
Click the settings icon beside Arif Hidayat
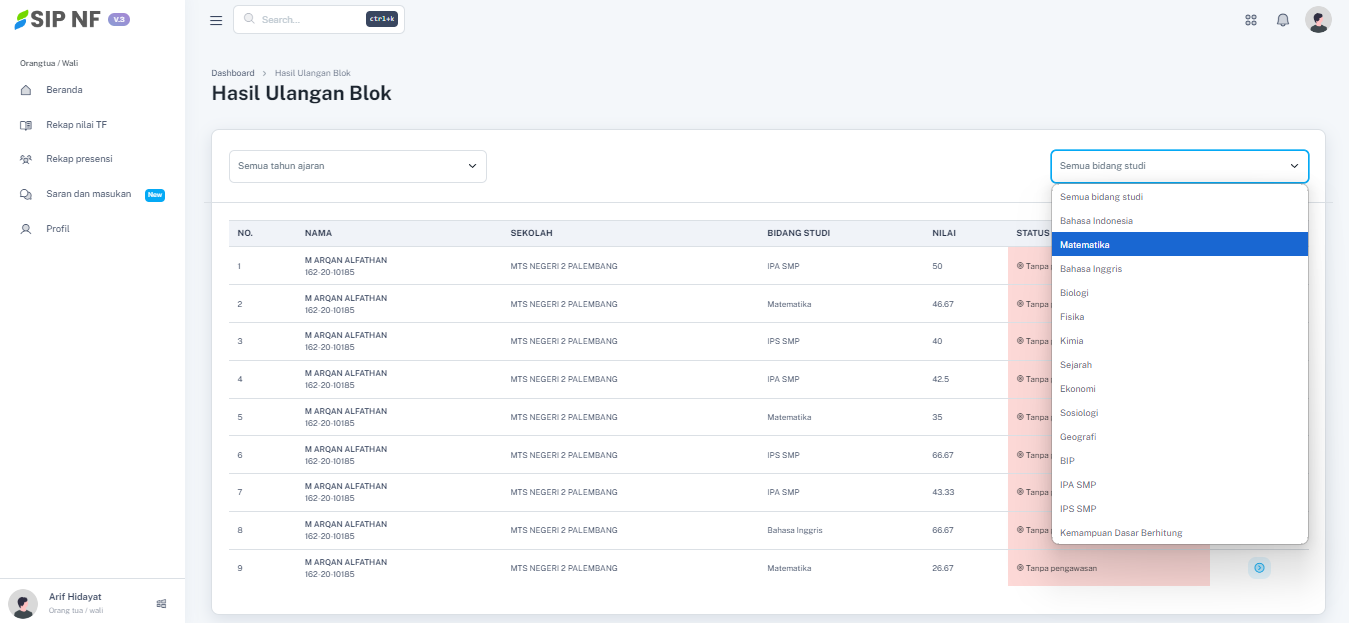(161, 603)
